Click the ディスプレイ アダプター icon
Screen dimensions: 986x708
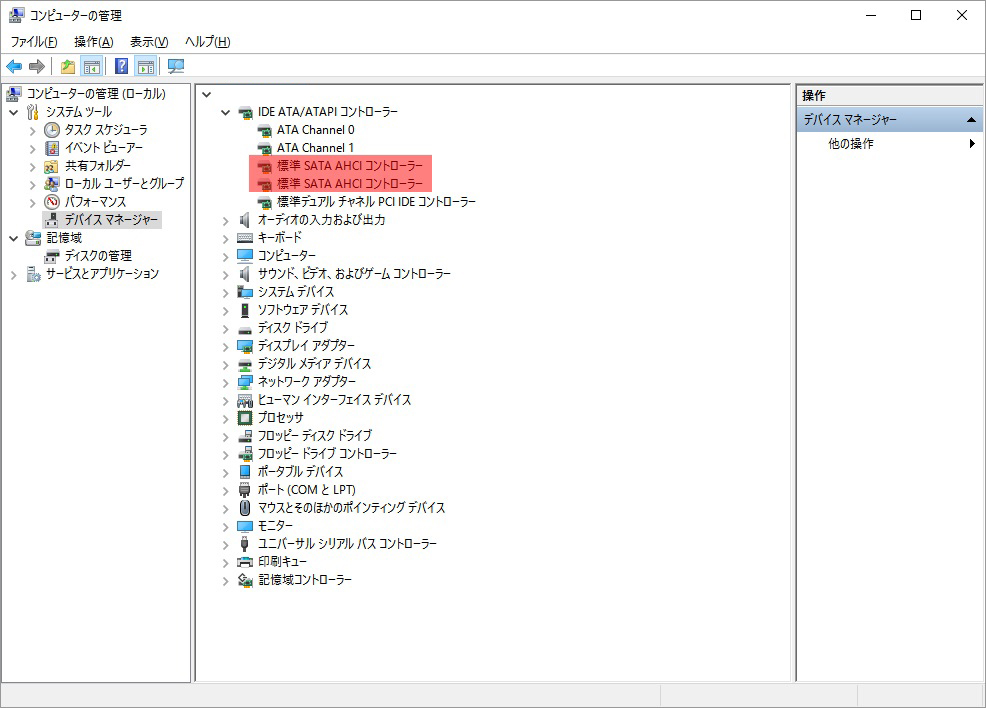click(245, 346)
